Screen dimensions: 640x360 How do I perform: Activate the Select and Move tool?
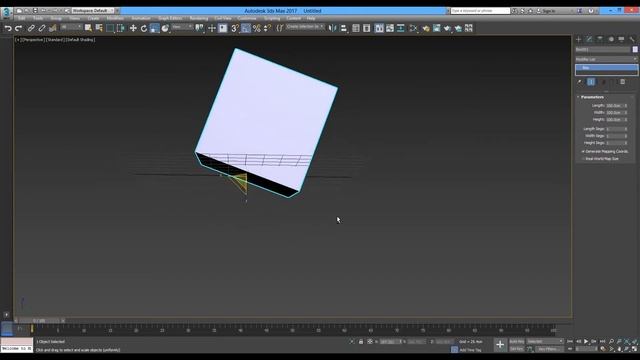pyautogui.click(x=133, y=28)
